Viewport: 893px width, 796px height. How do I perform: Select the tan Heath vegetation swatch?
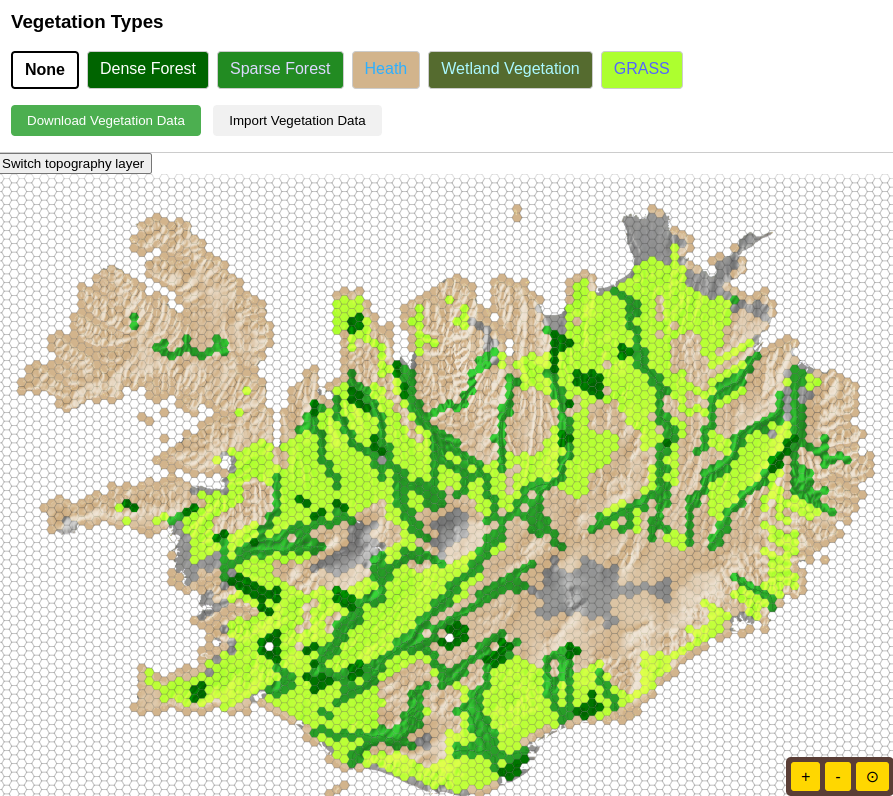pyautogui.click(x=386, y=70)
